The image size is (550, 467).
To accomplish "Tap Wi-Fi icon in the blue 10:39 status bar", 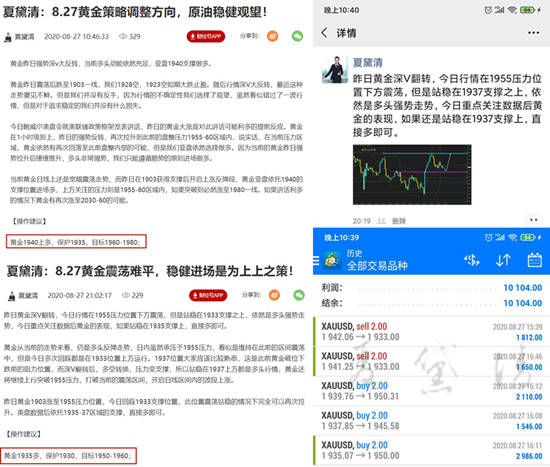I will (512, 238).
